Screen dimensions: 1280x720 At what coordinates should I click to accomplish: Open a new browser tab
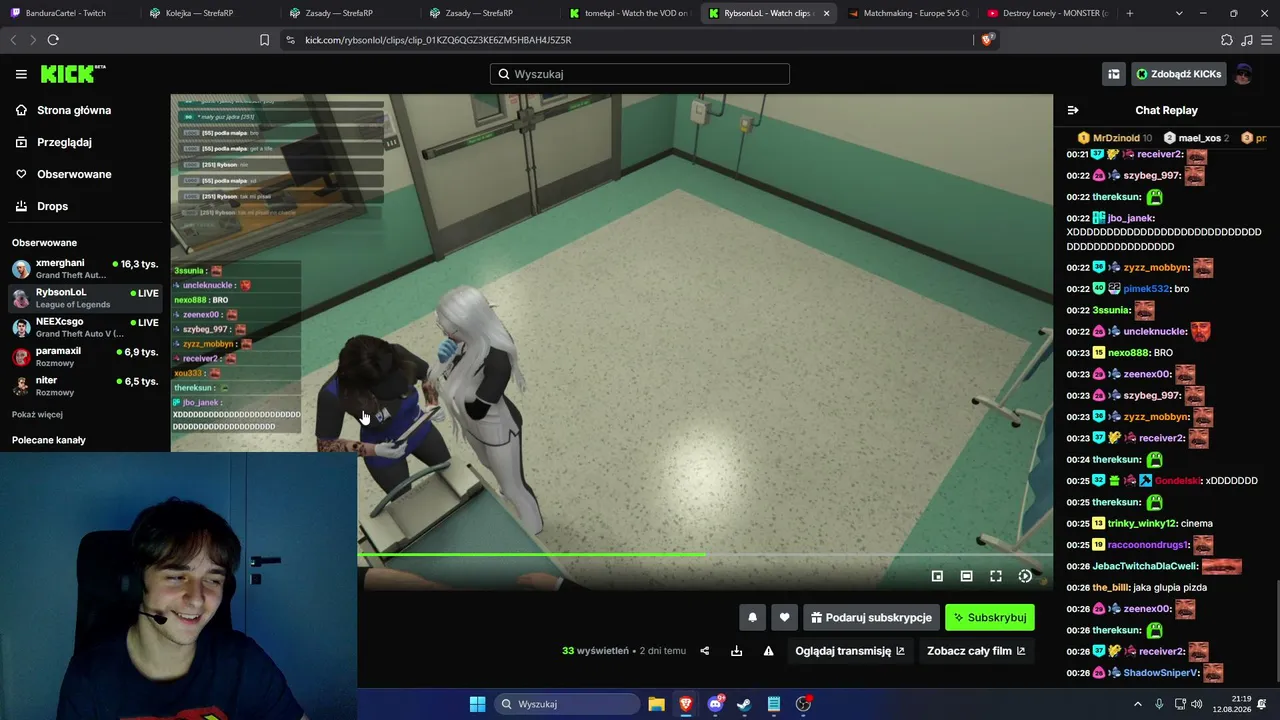pyautogui.click(x=1130, y=13)
